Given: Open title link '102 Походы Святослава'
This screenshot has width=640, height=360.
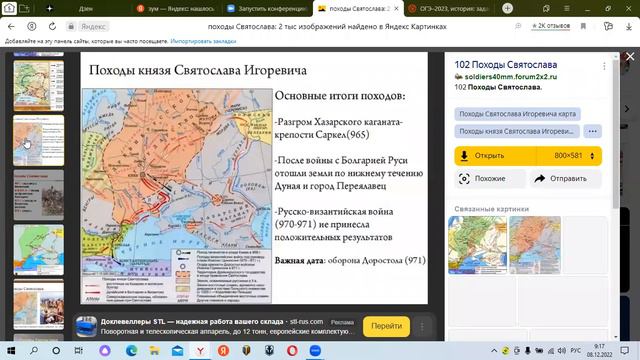Looking at the screenshot, I should (x=506, y=64).
